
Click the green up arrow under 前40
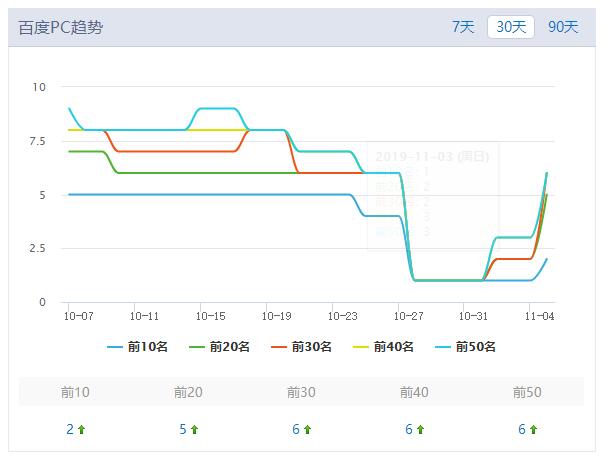point(421,430)
